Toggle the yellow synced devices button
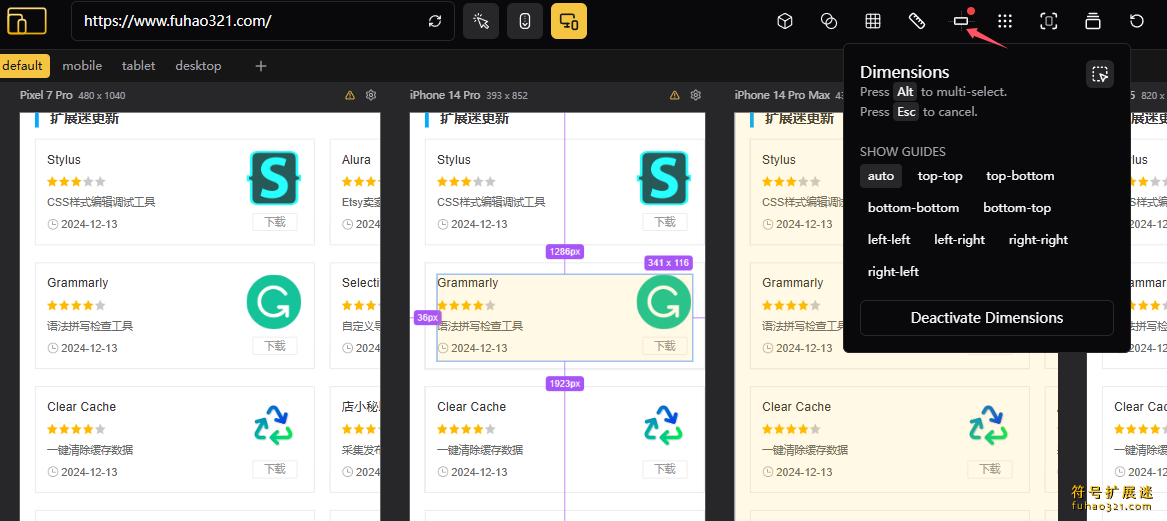This screenshot has width=1167, height=521. point(569,21)
